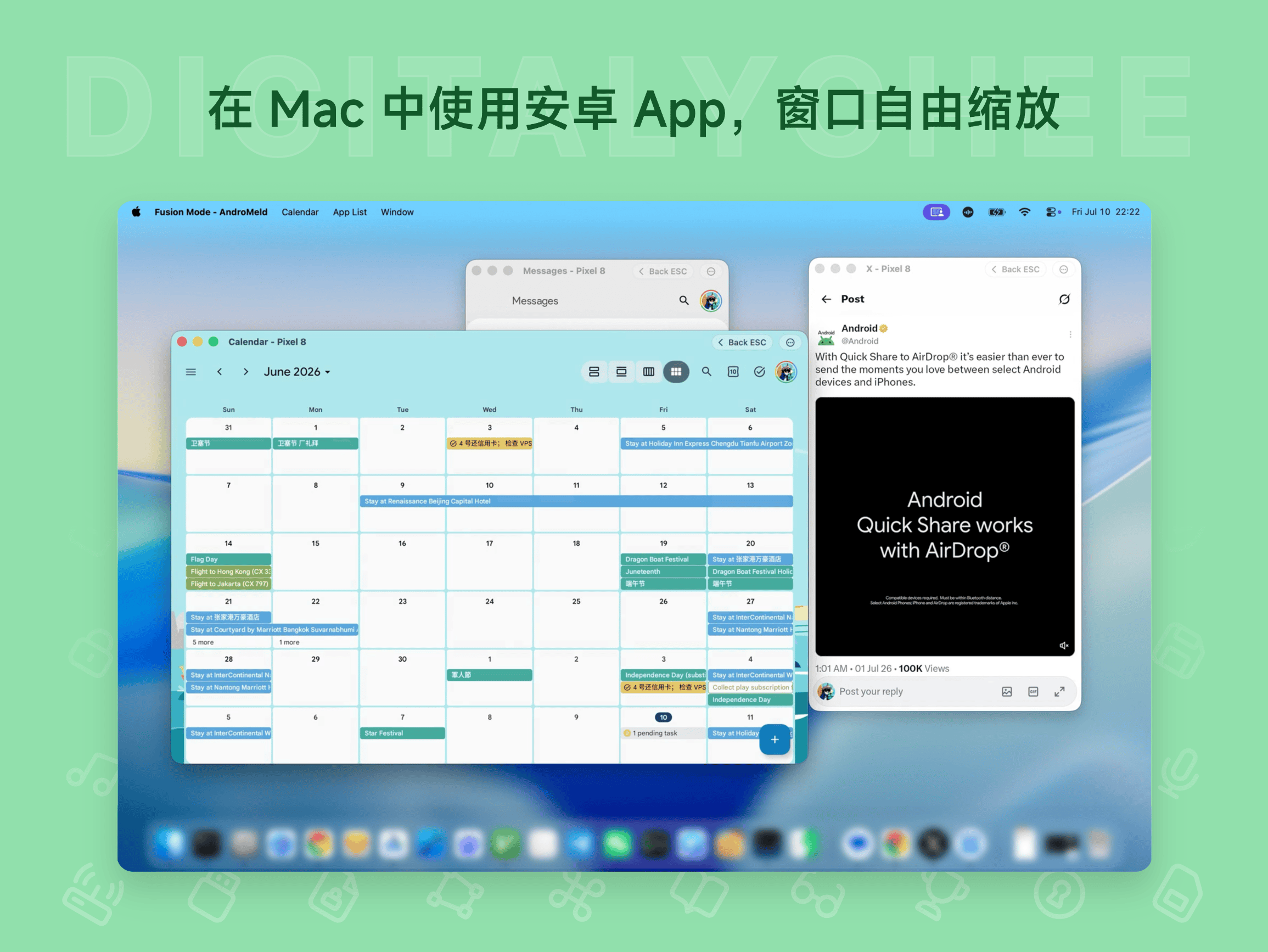Expand the June 2026 month picker
The image size is (1268, 952).
point(297,372)
